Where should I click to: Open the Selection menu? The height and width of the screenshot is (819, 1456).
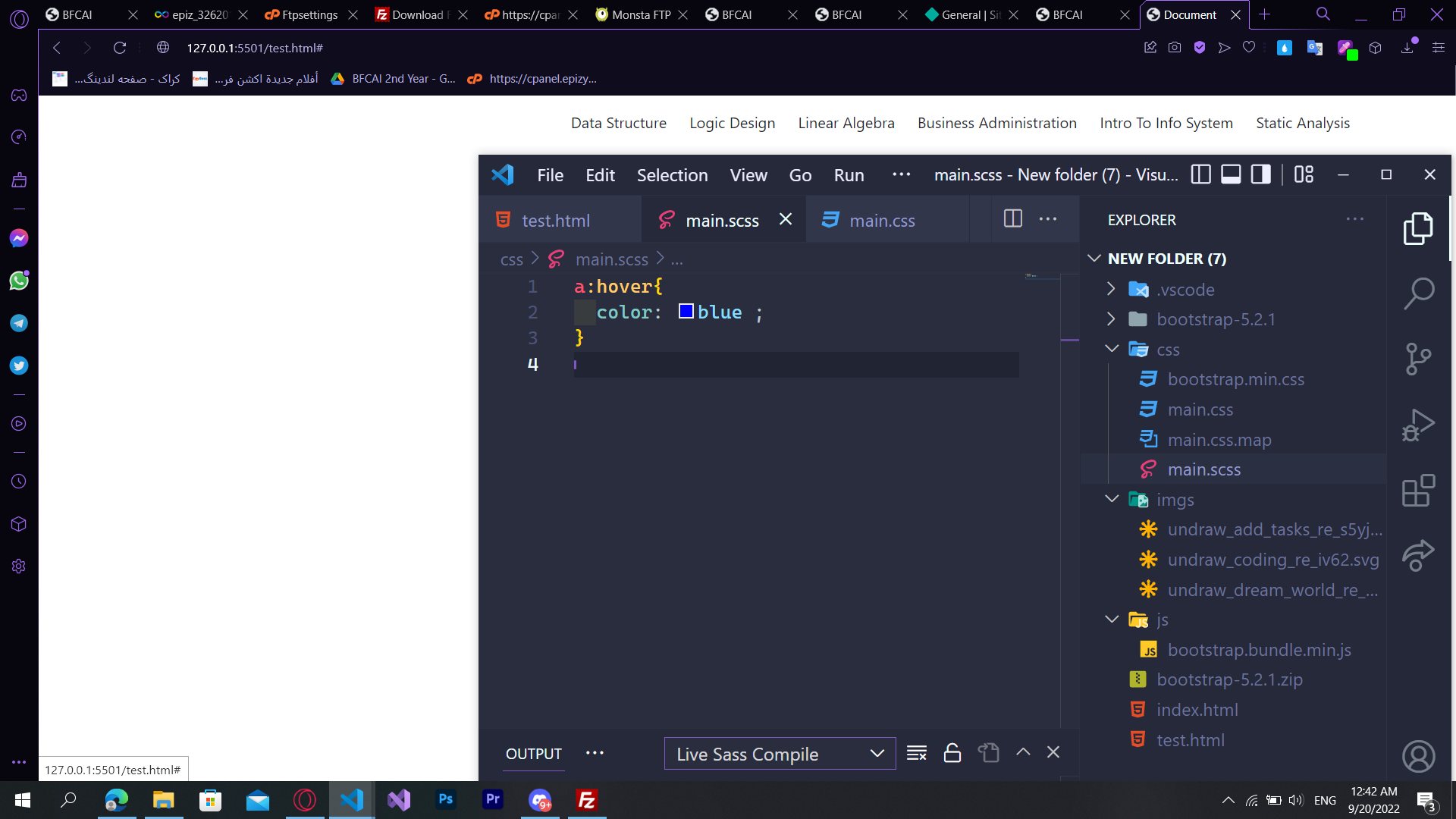pyautogui.click(x=672, y=175)
